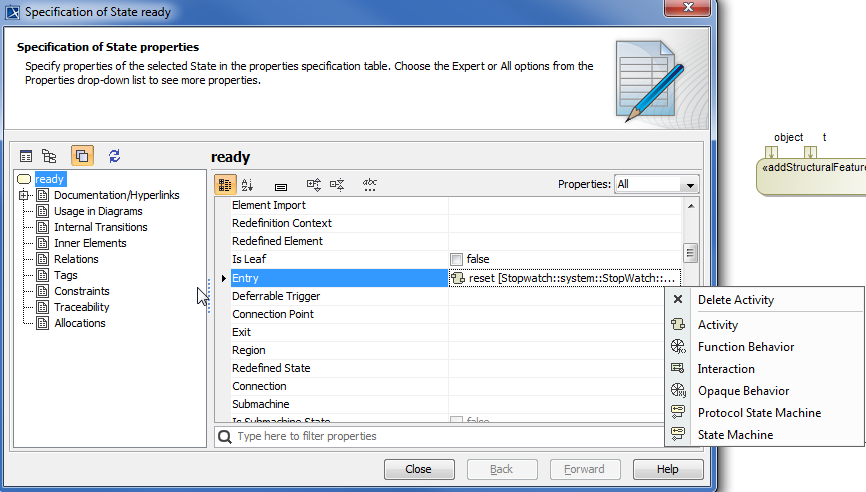Viewport: 866px width, 492px height.
Task: Select Usage in Diagrams tree item
Action: point(98,211)
